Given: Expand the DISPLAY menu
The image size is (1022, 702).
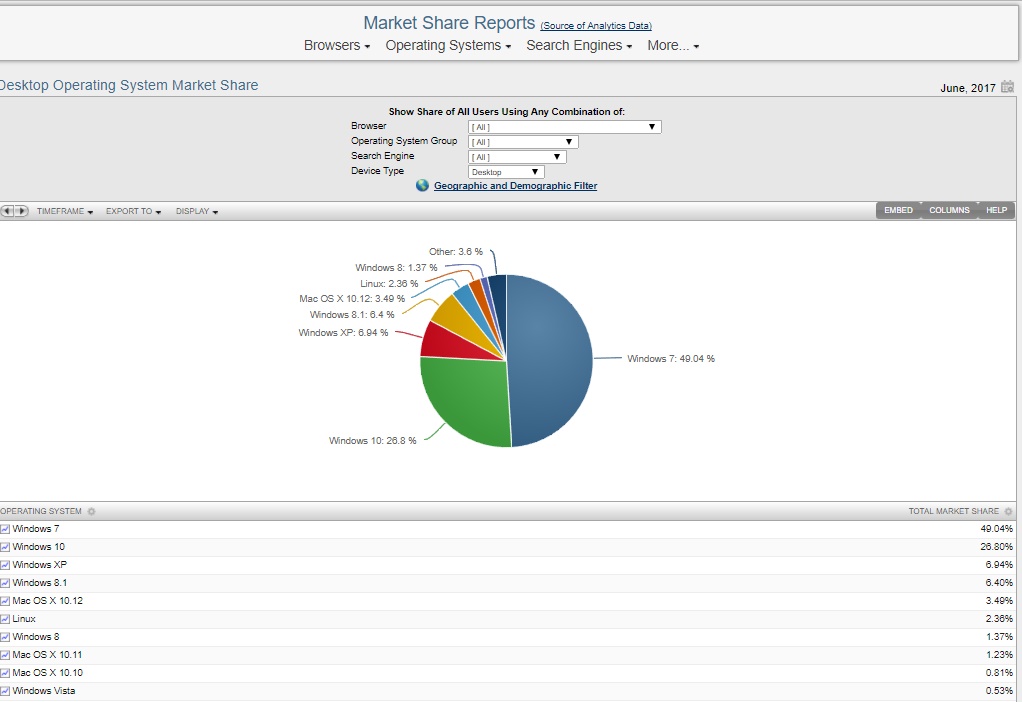Looking at the screenshot, I should 197,211.
